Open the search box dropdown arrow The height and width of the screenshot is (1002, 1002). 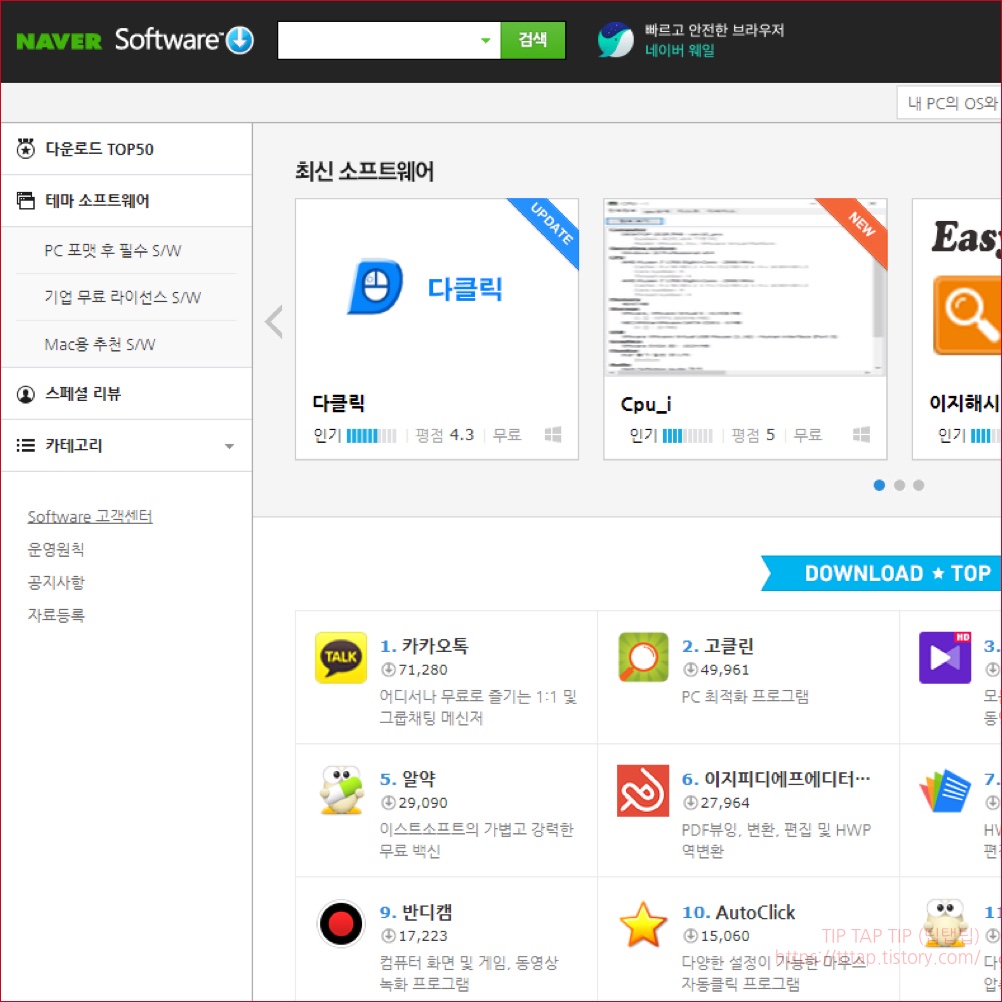486,40
